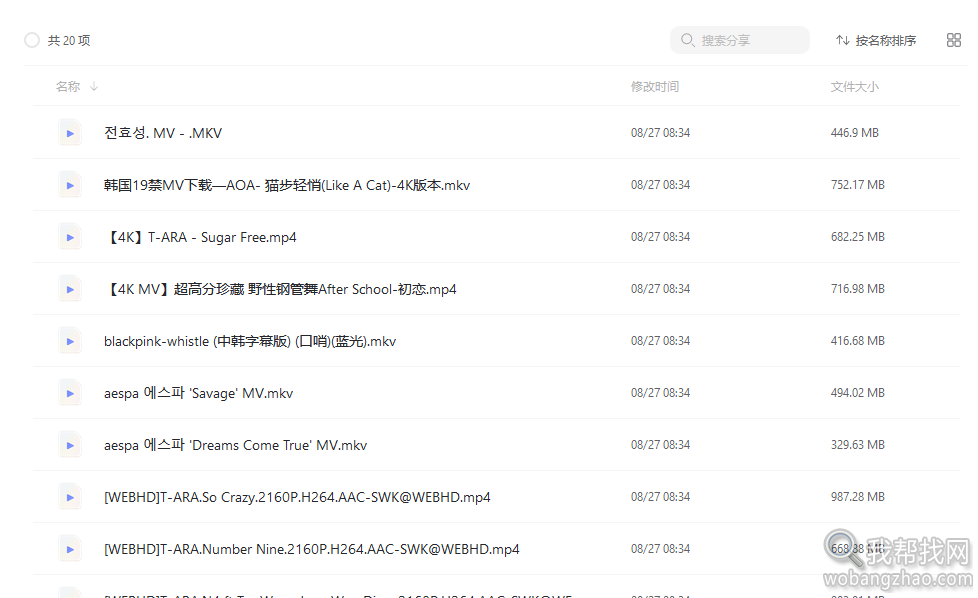978x598 pixels.
Task: Click the 共 20 项 item count label
Action: [x=69, y=41]
